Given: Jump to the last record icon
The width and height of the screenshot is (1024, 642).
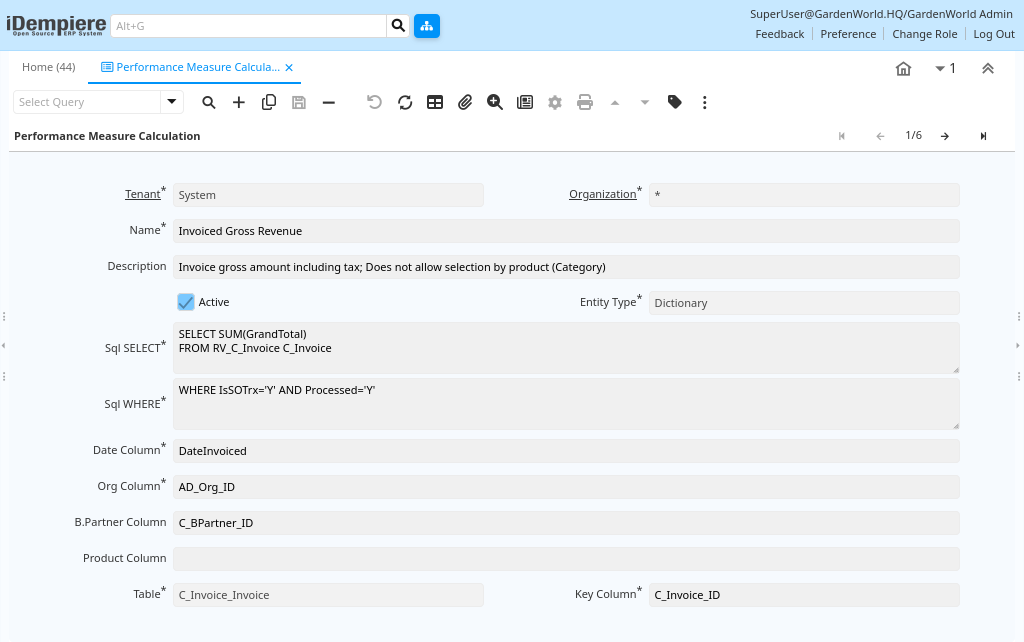Looking at the screenshot, I should tap(984, 136).
